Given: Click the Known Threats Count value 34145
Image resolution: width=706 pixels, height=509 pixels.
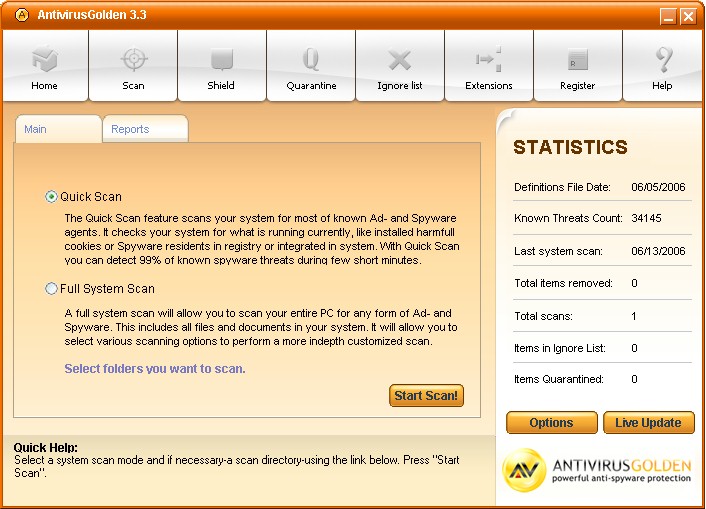Looking at the screenshot, I should pos(646,218).
